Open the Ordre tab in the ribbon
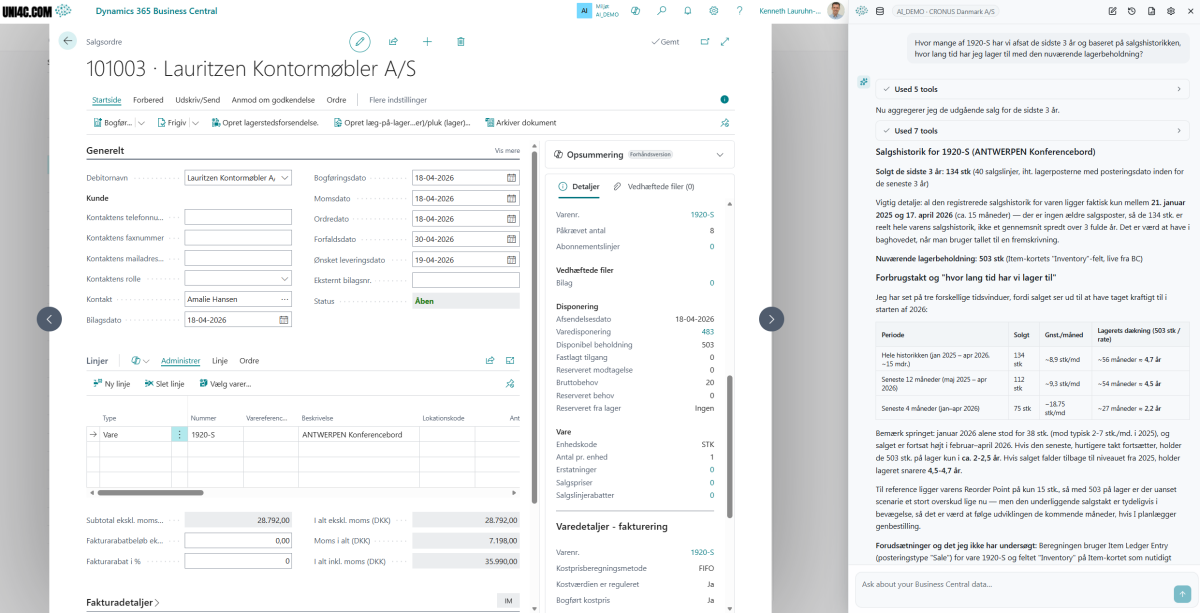1200x613 pixels. point(337,100)
